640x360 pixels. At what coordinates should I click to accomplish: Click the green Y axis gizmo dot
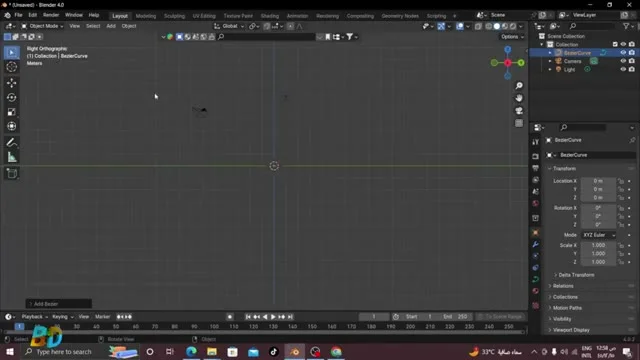pyautogui.click(x=521, y=63)
